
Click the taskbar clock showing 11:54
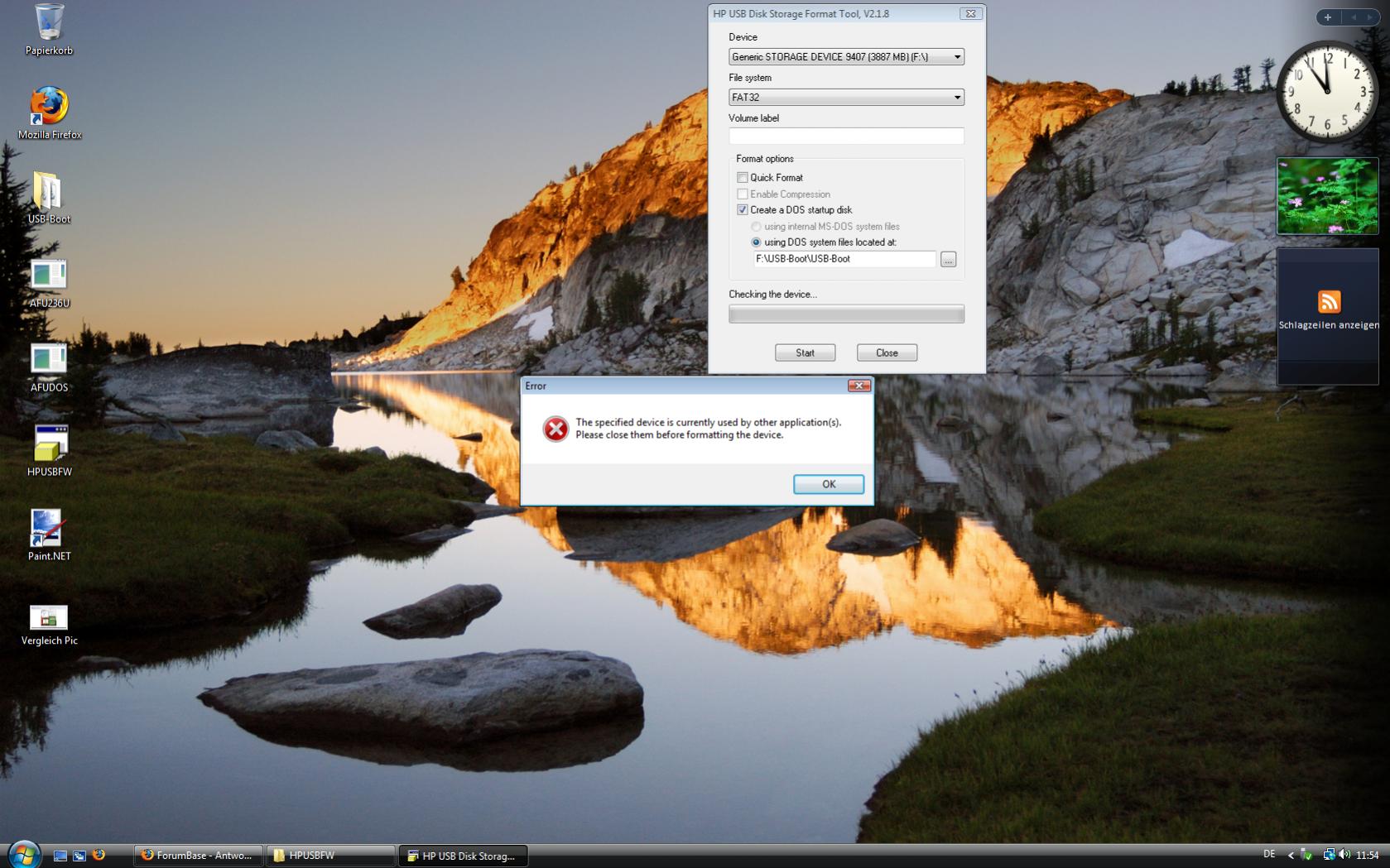[1368, 856]
